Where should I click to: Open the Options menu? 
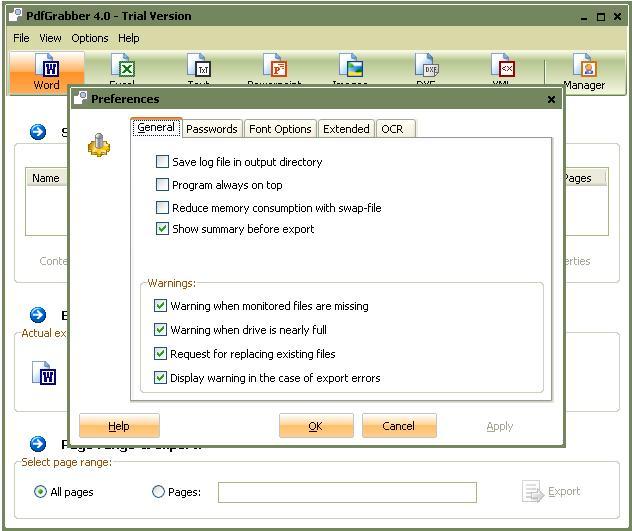pos(90,38)
